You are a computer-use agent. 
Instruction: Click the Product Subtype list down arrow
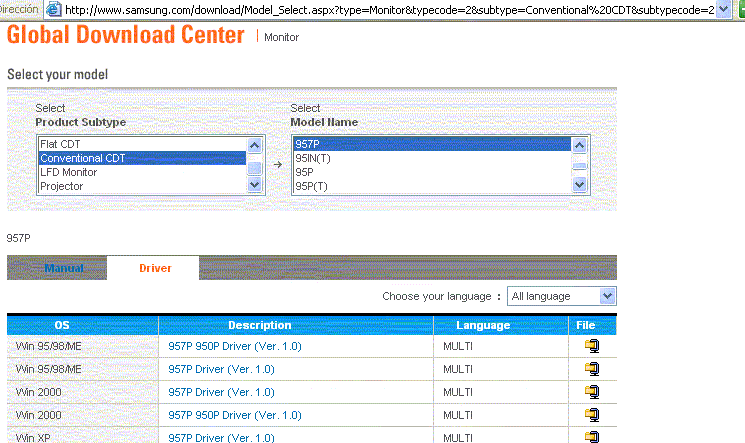point(255,185)
